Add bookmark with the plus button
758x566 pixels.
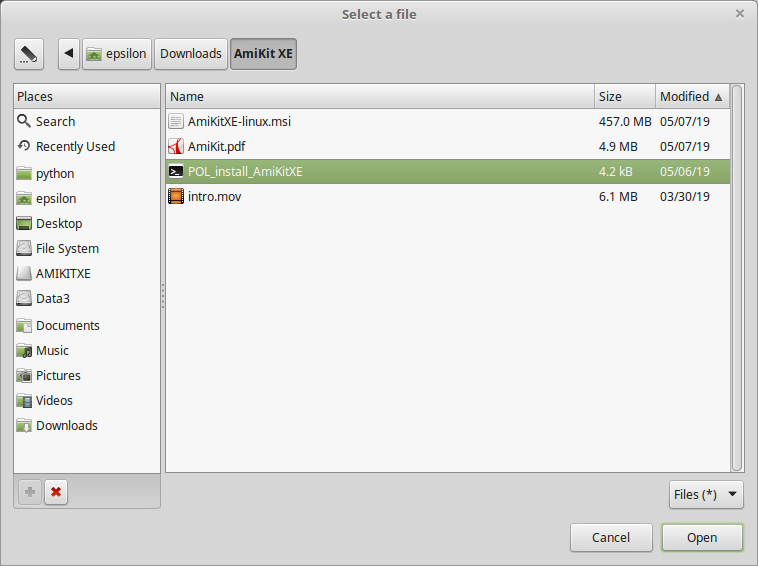pyautogui.click(x=30, y=492)
